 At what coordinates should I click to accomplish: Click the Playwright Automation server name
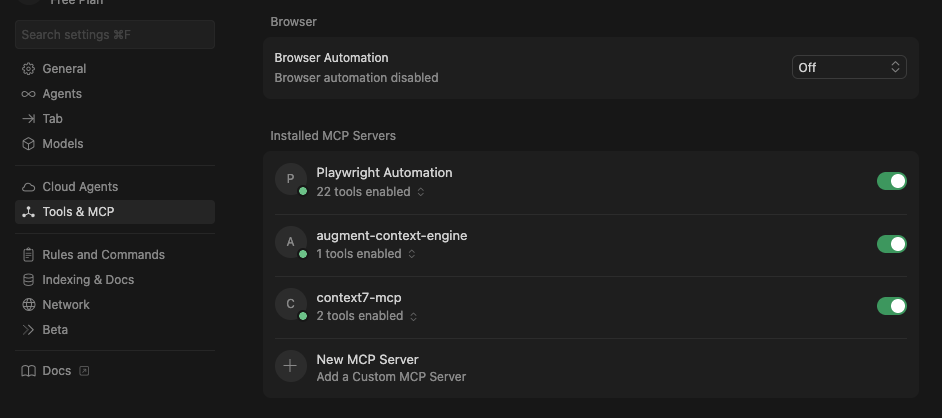(x=384, y=173)
